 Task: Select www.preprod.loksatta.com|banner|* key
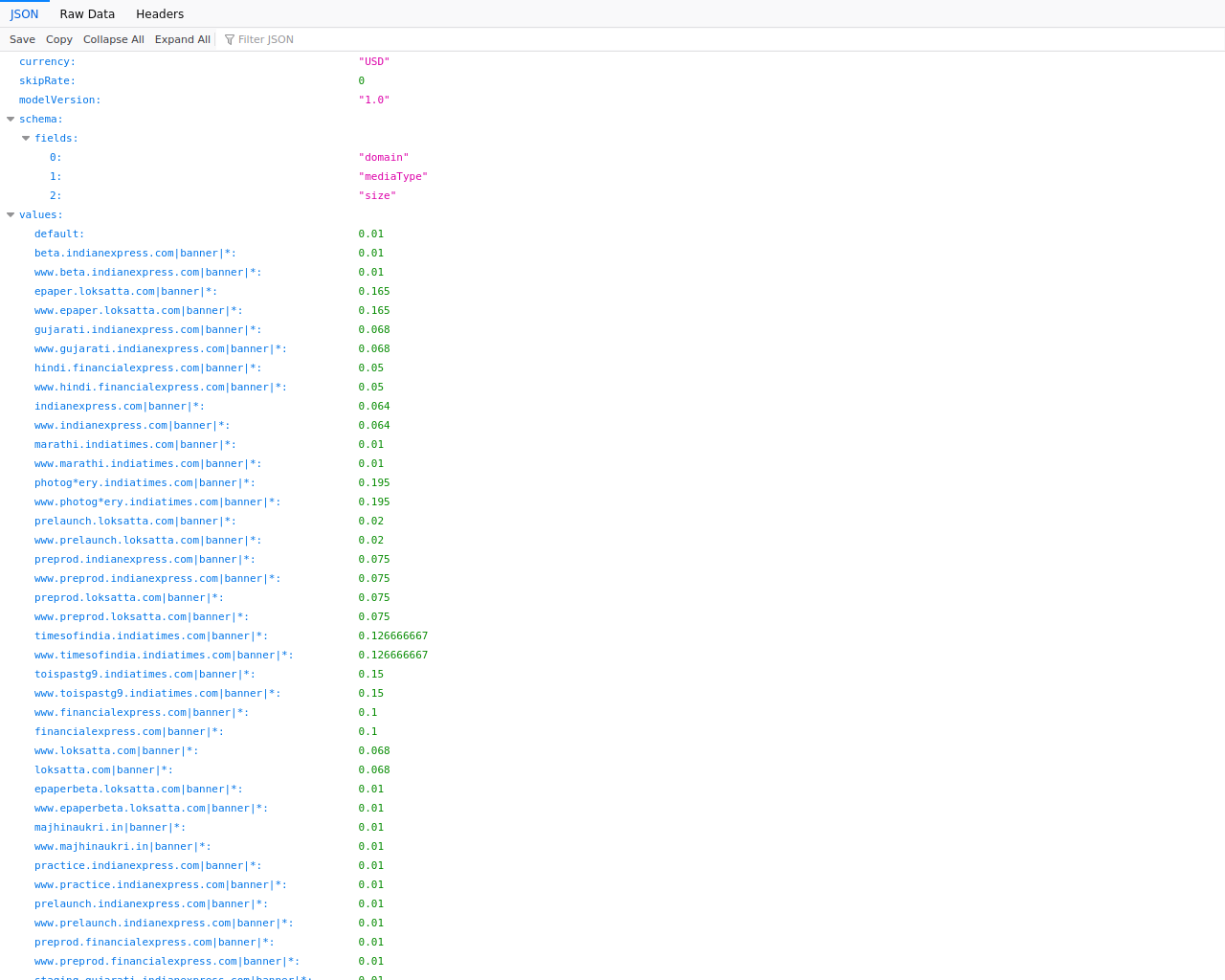[x=142, y=616]
